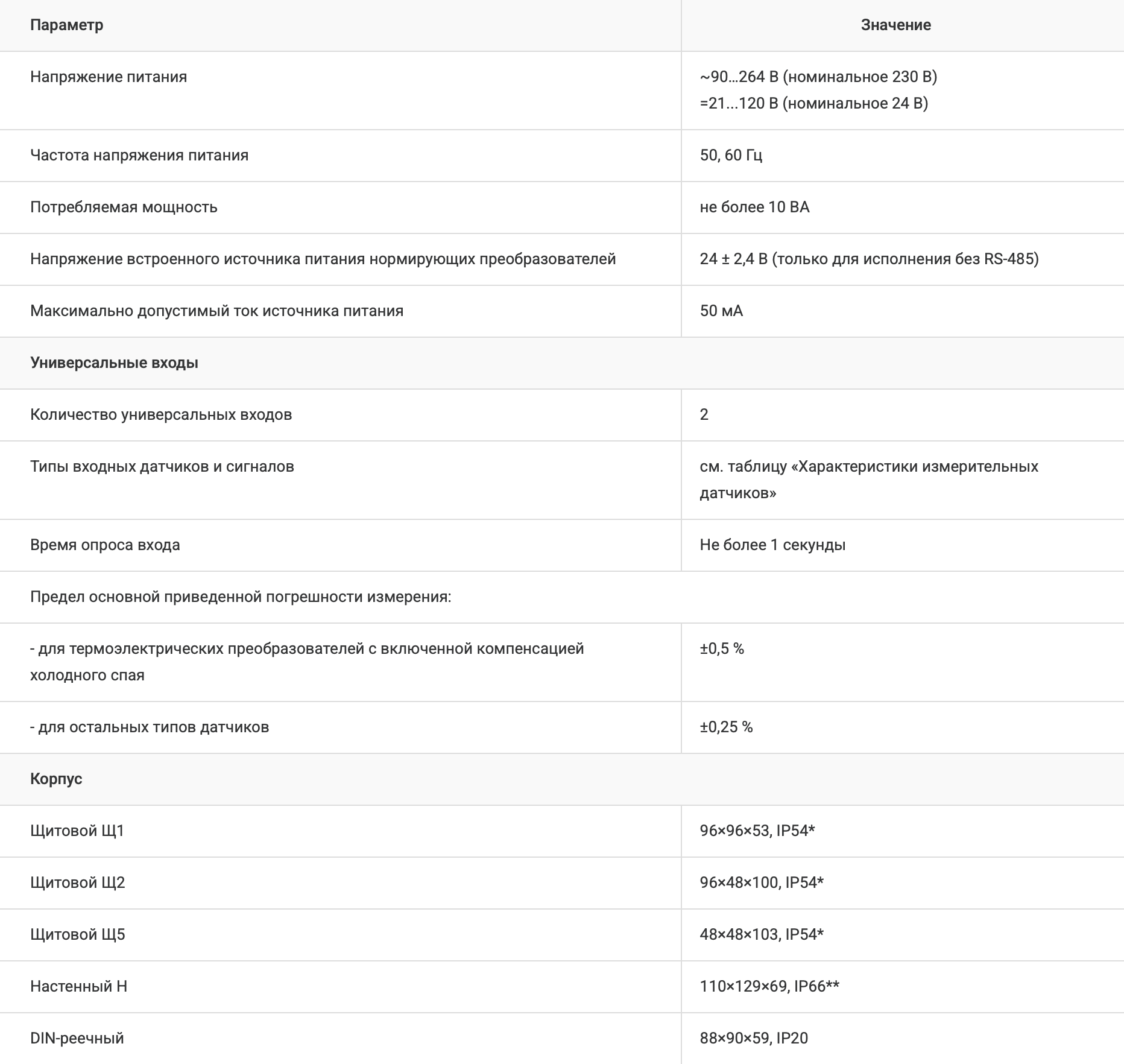Click the 'Корпус' section heading
The height and width of the screenshot is (1064, 1124).
[x=56, y=779]
